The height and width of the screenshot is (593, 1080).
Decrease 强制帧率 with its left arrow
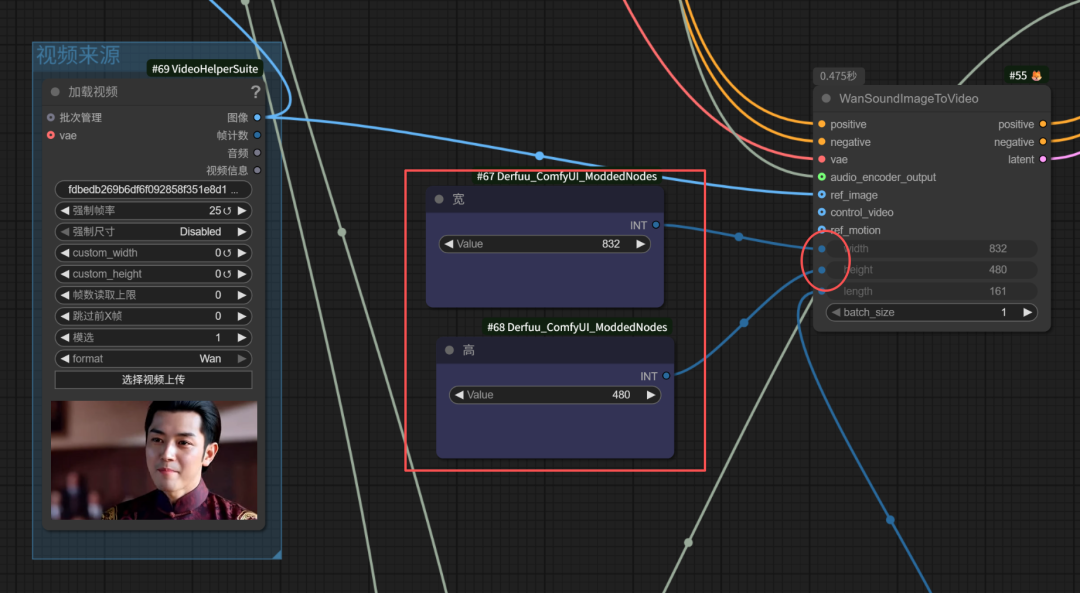coord(65,211)
